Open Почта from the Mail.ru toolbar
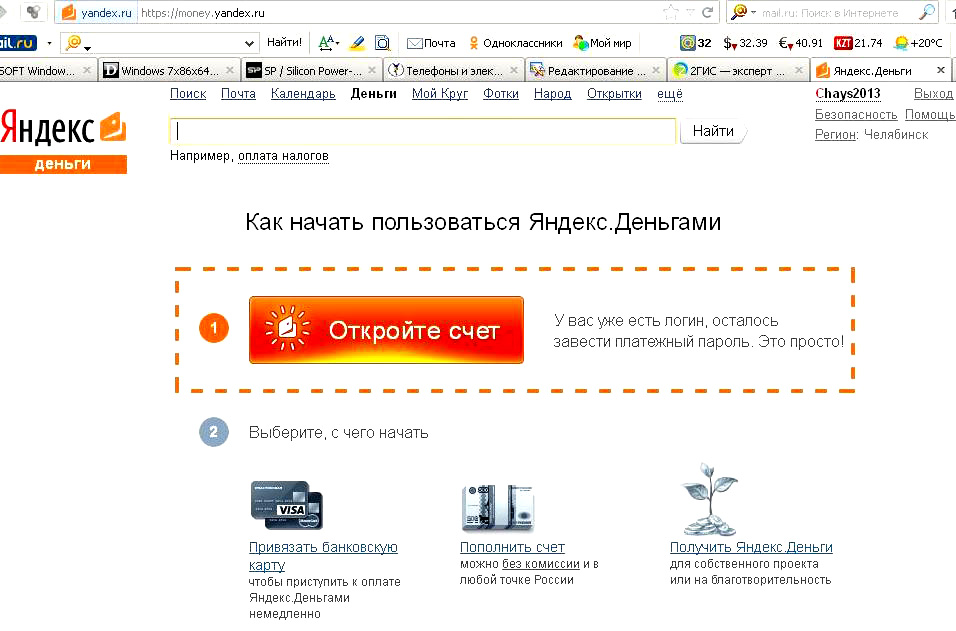This screenshot has height=631, width=956. tap(431, 43)
